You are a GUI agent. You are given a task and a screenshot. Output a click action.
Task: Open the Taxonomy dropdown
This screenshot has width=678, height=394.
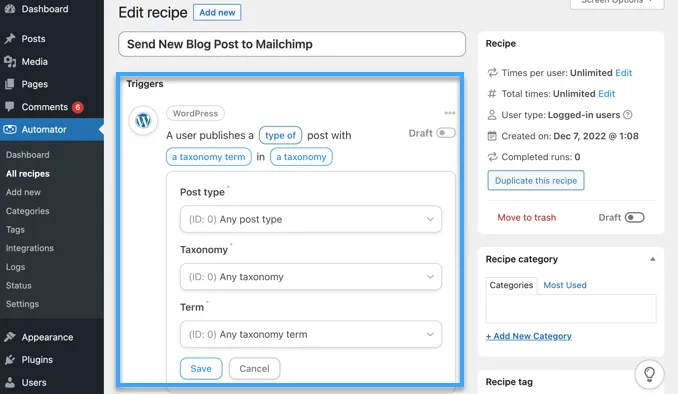[x=311, y=277]
